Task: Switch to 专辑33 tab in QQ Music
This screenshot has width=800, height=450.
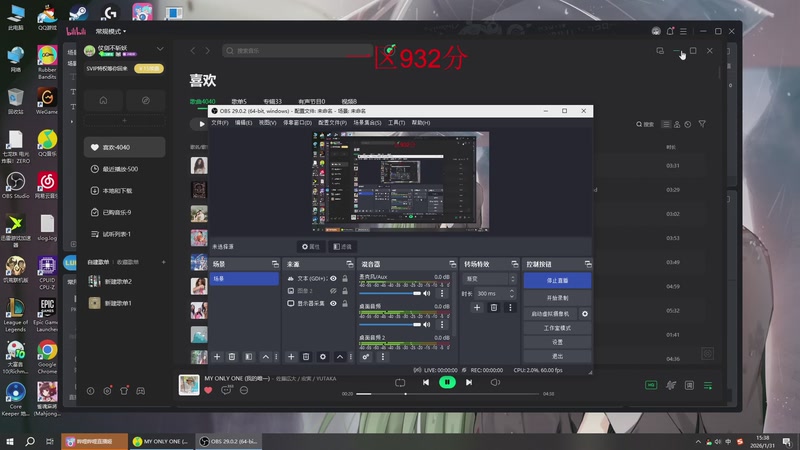Action: click(x=272, y=102)
